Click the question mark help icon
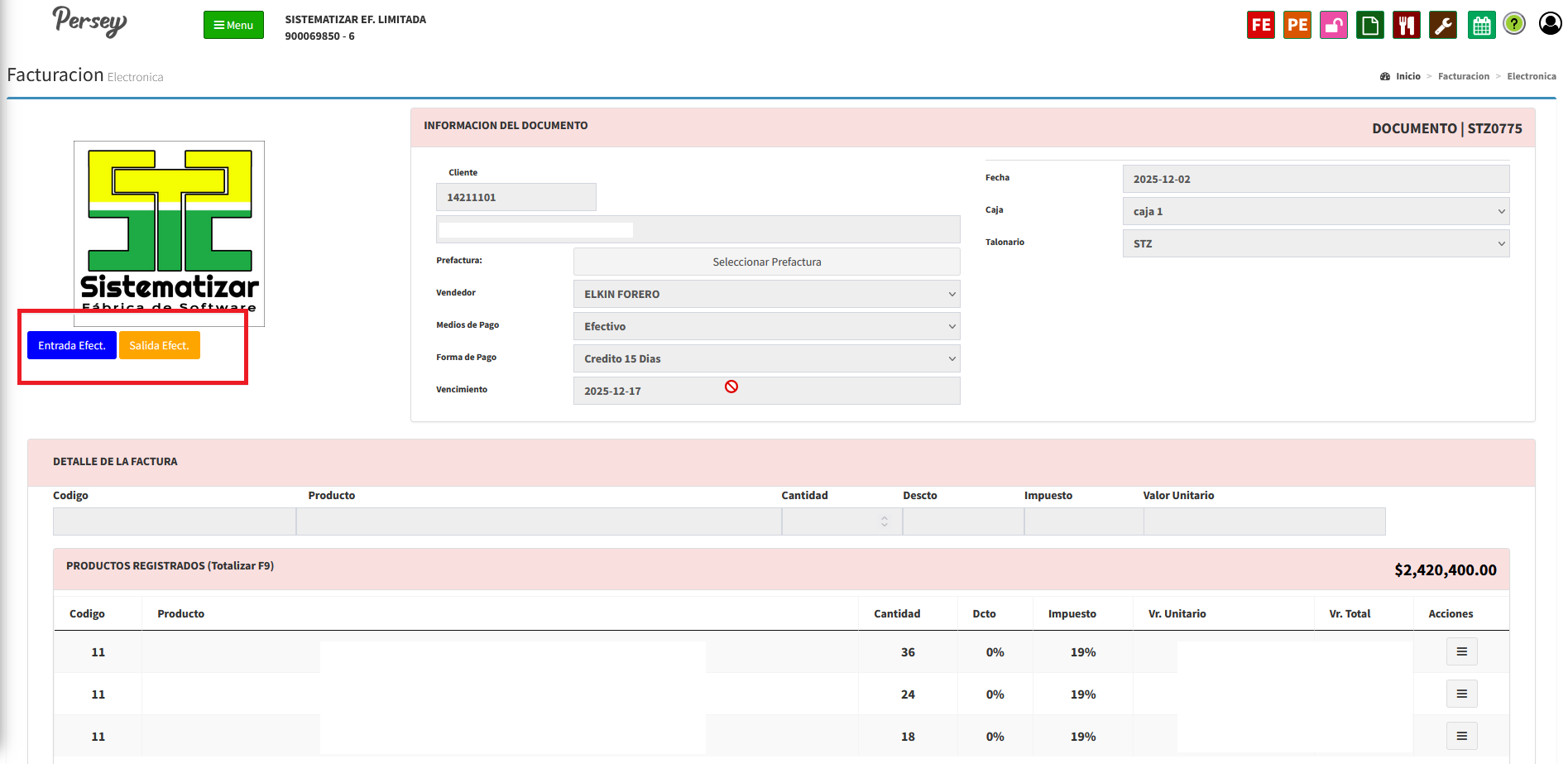The width and height of the screenshot is (1568, 764). click(1514, 24)
